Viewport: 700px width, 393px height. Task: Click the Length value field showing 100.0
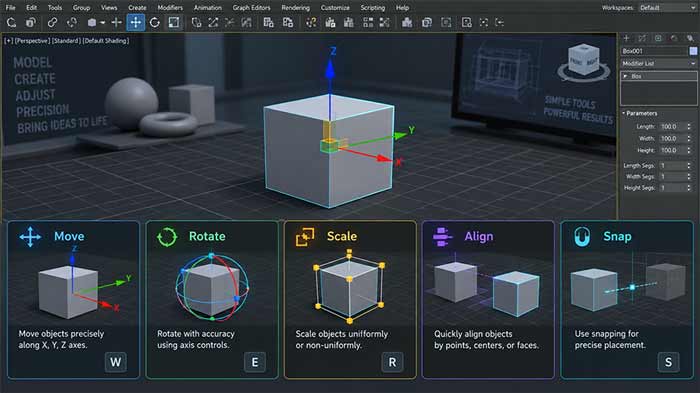tap(672, 126)
